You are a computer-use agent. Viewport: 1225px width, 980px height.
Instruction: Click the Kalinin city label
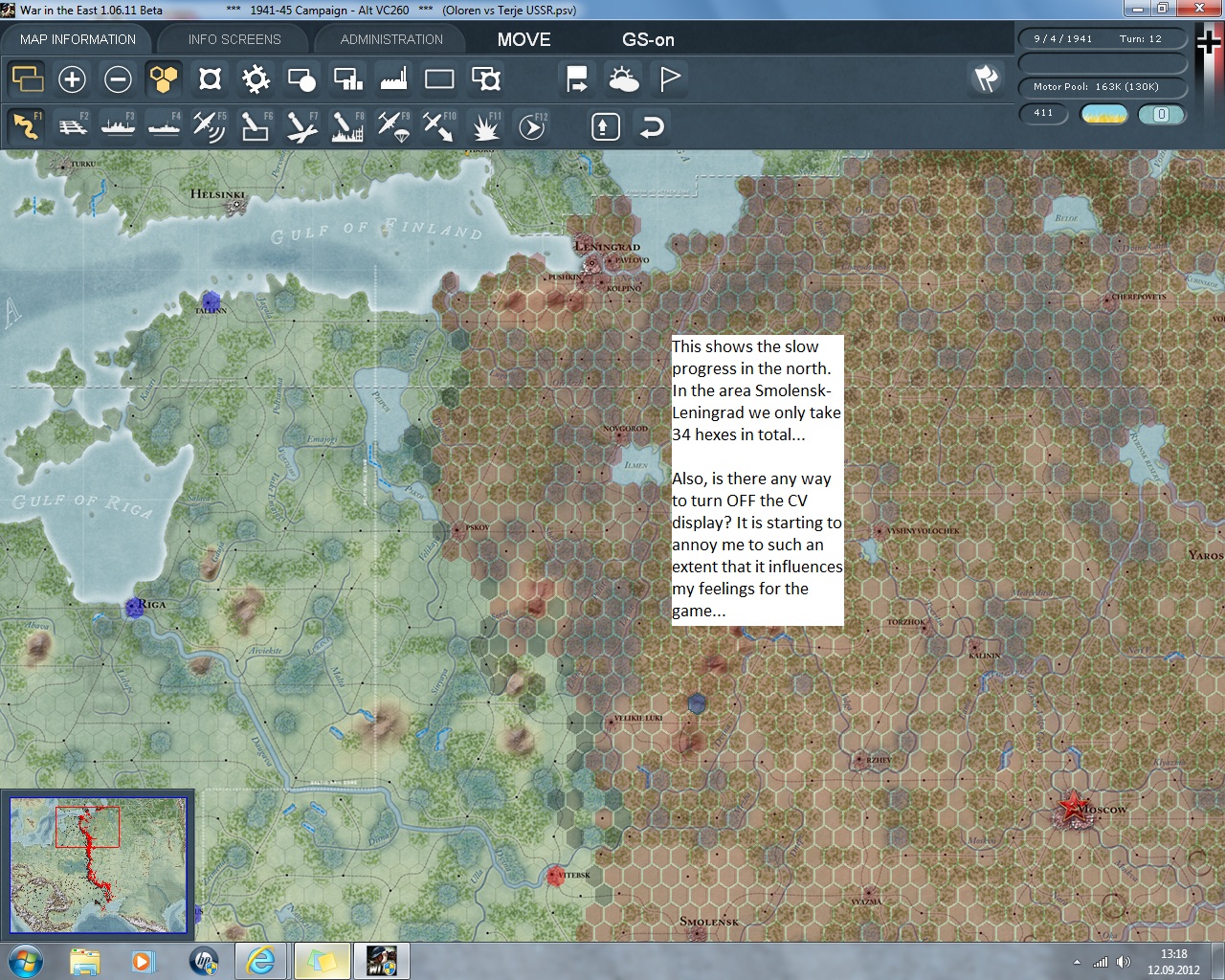[985, 656]
